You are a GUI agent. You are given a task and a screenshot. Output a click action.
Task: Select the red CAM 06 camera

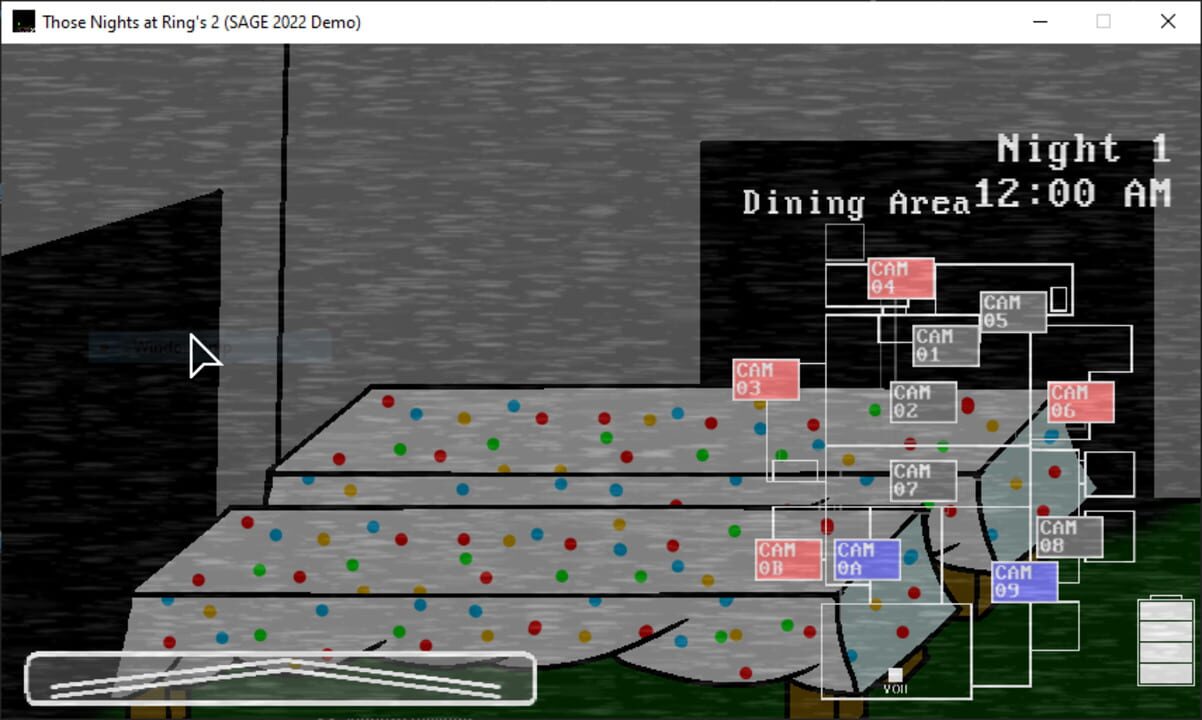coord(1080,401)
